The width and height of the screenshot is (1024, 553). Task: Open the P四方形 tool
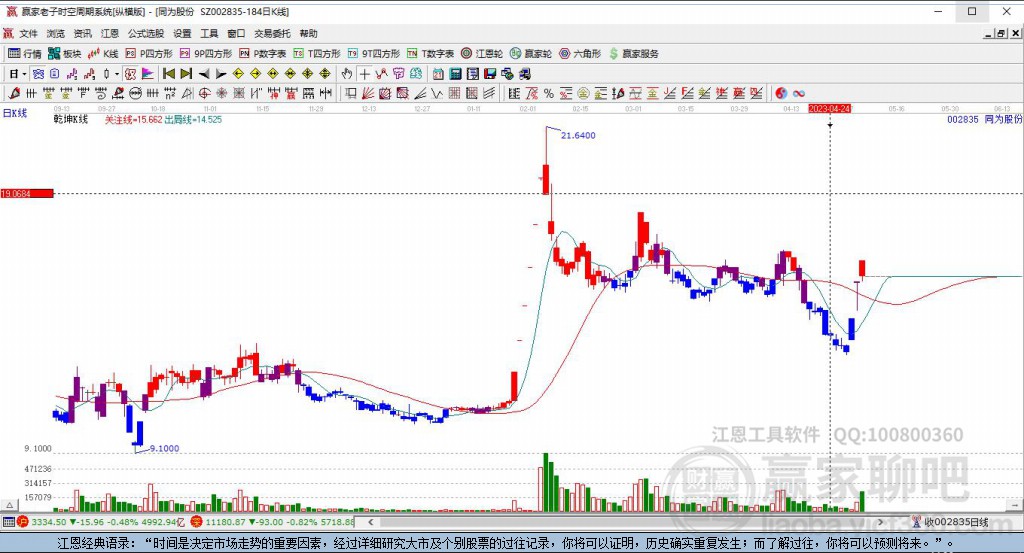click(149, 54)
